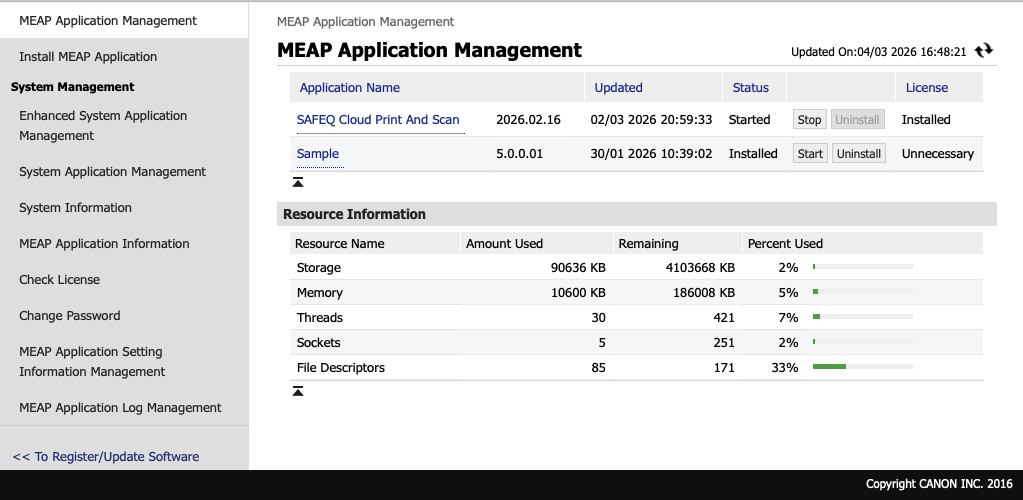The image size is (1023, 500).
Task: Open MEAP Application Management in sidebar
Action: pos(108,20)
